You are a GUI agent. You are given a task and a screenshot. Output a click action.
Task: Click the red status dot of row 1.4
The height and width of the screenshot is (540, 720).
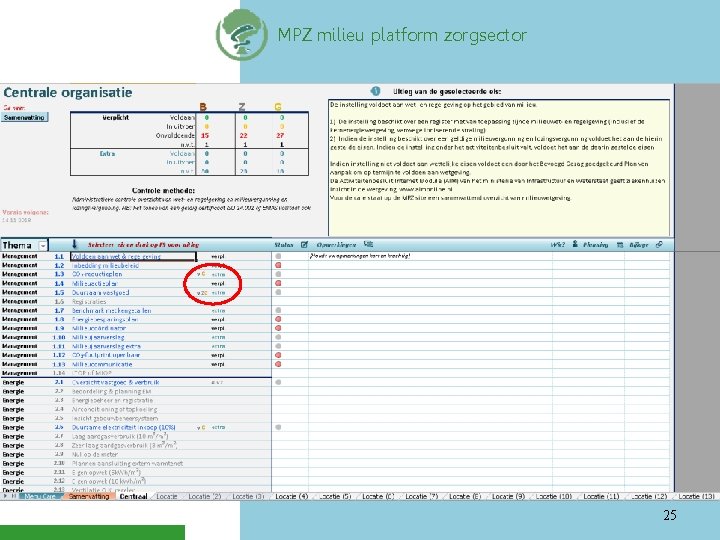pyautogui.click(x=278, y=283)
